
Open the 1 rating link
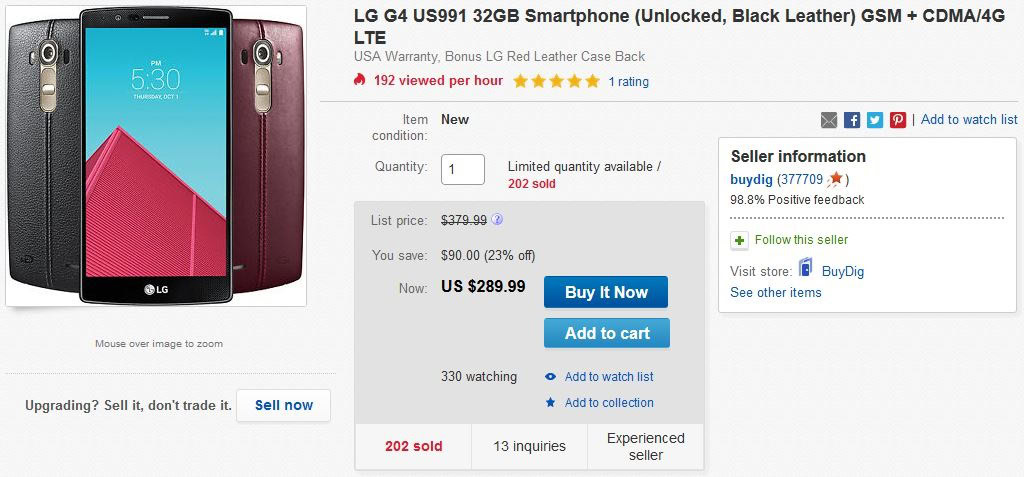click(x=629, y=82)
